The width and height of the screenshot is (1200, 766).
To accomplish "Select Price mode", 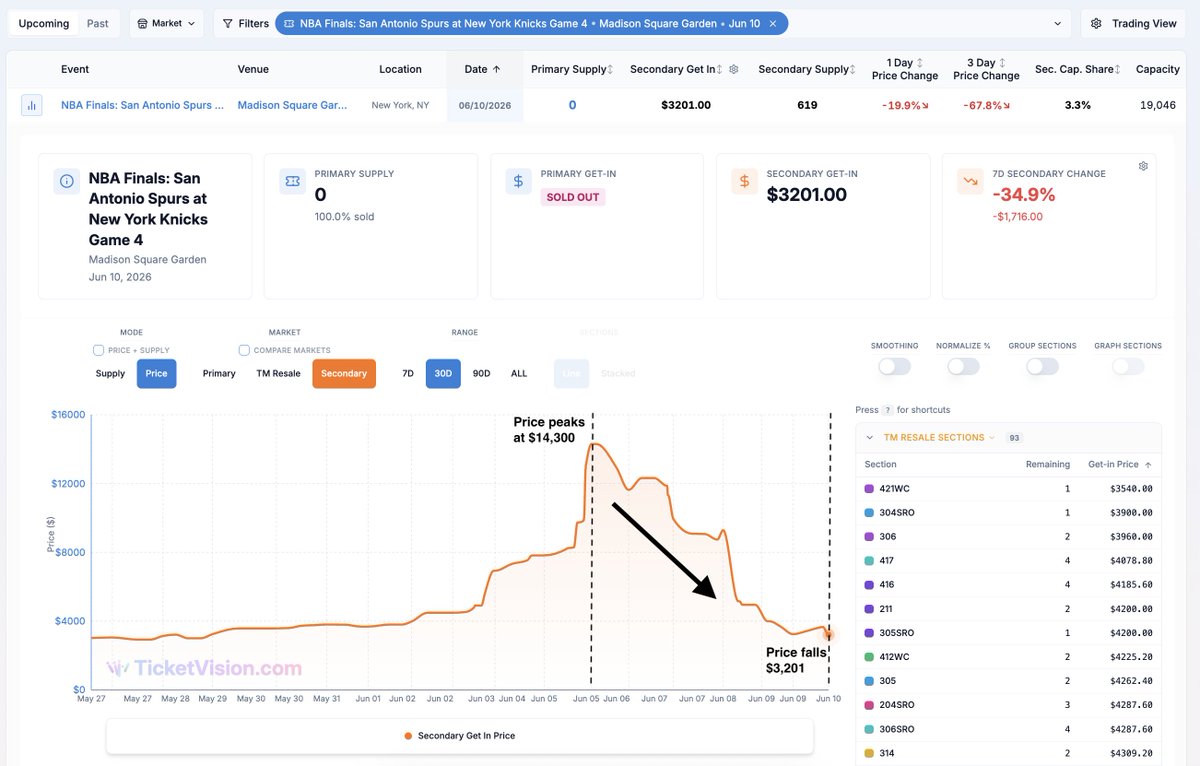I will point(156,373).
